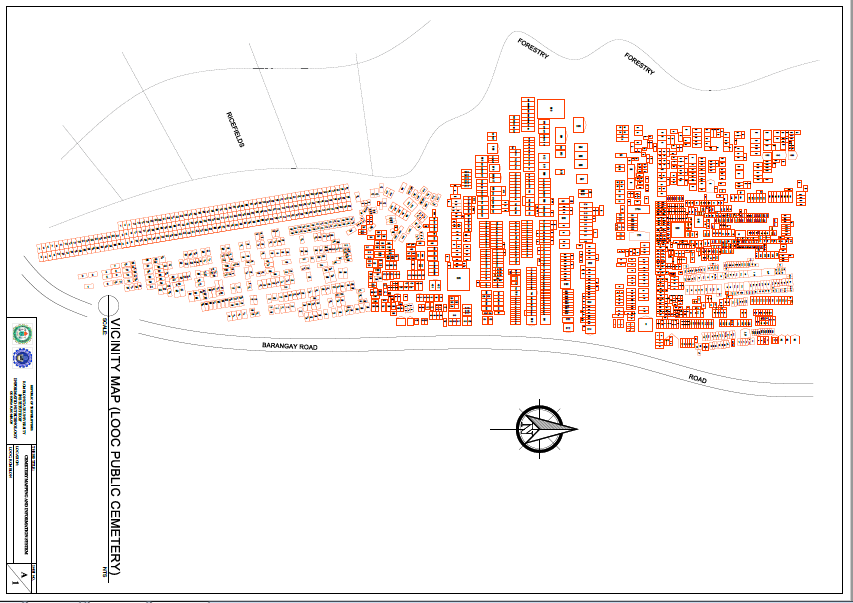Select the FORESTRY label nearest the ricefields

tap(533, 49)
